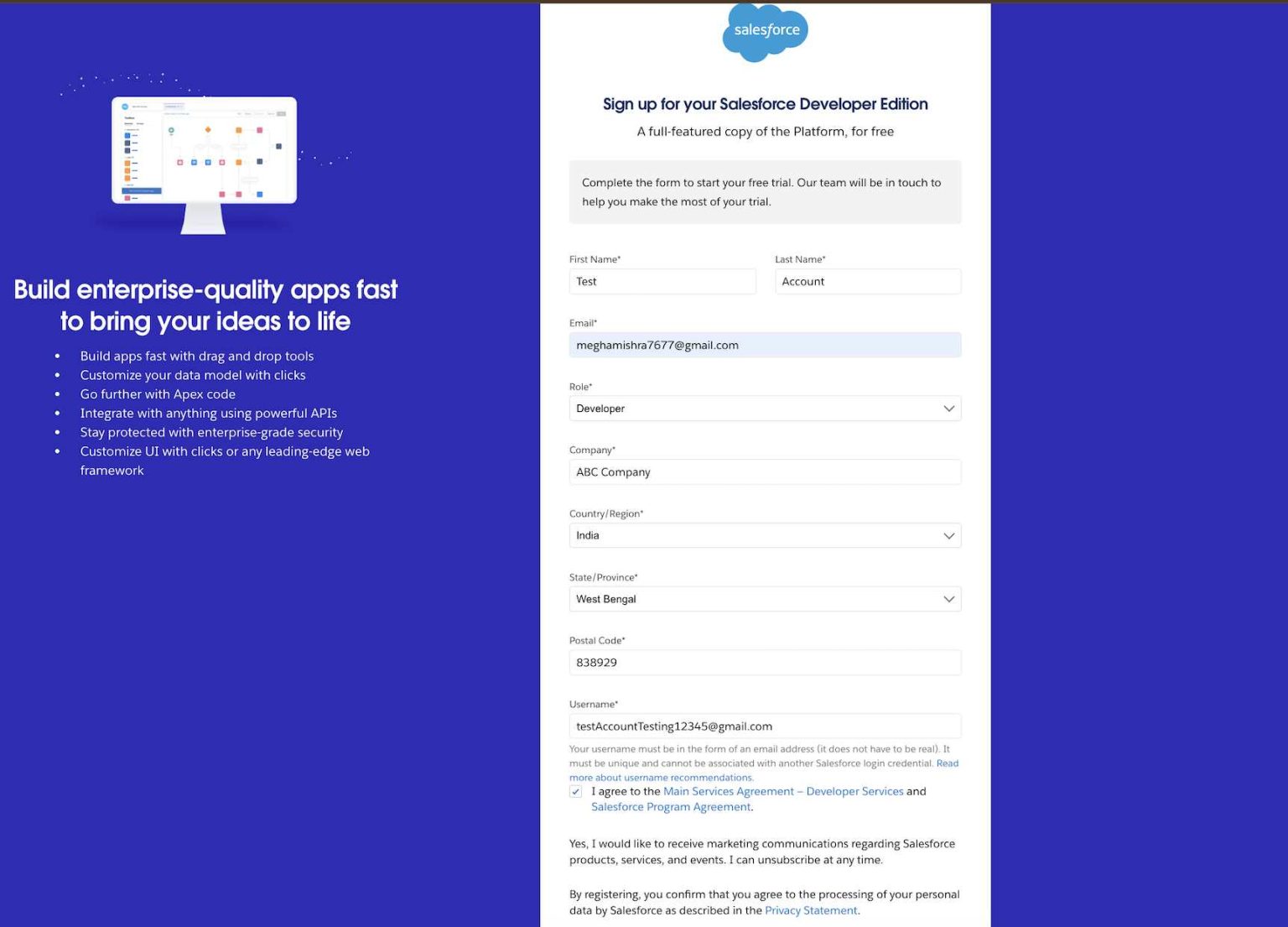Image resolution: width=1288 pixels, height=927 pixels.
Task: Click the Country/Region dropdown chevron icon
Action: click(x=948, y=535)
